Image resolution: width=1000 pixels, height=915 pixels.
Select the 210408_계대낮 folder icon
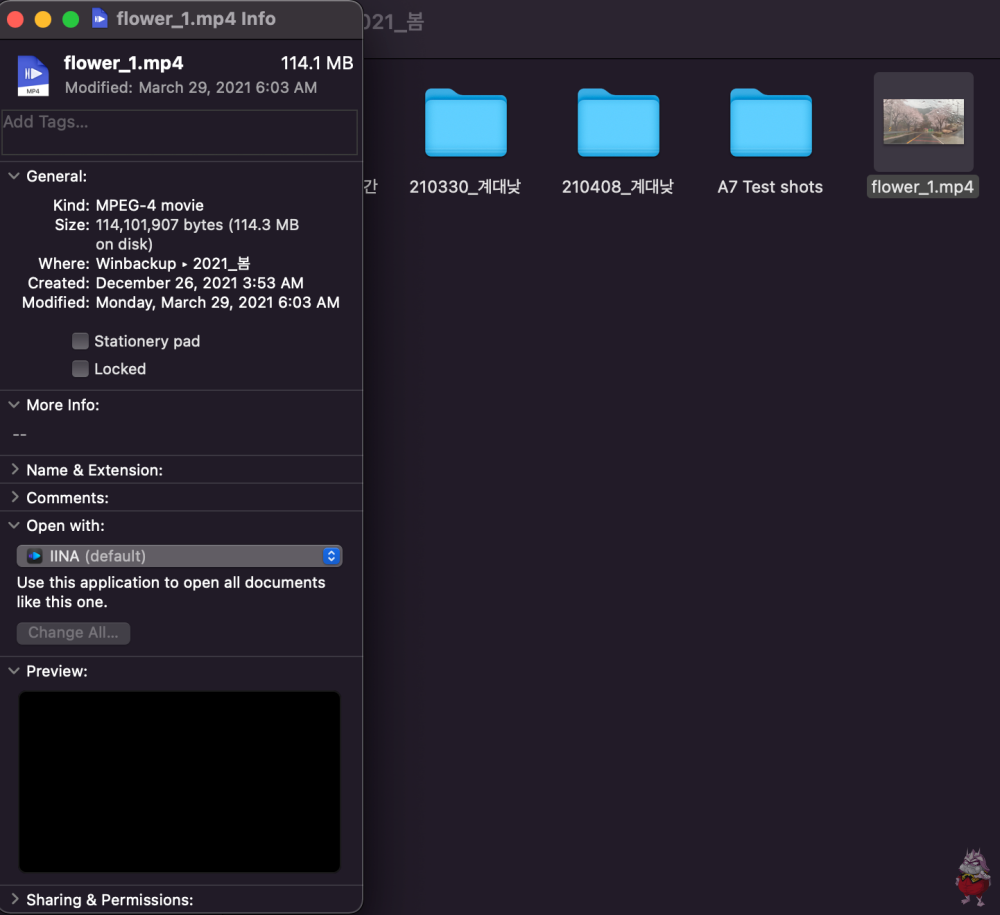618,122
